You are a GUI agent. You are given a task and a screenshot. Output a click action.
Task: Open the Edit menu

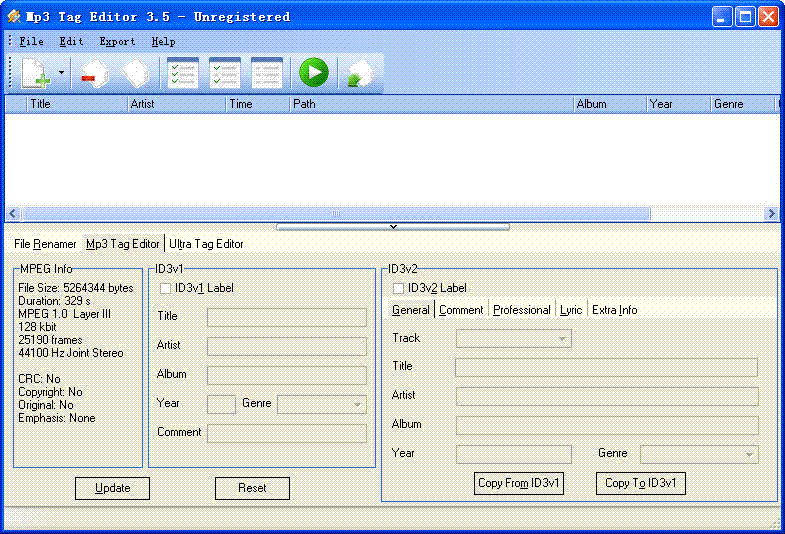71,42
